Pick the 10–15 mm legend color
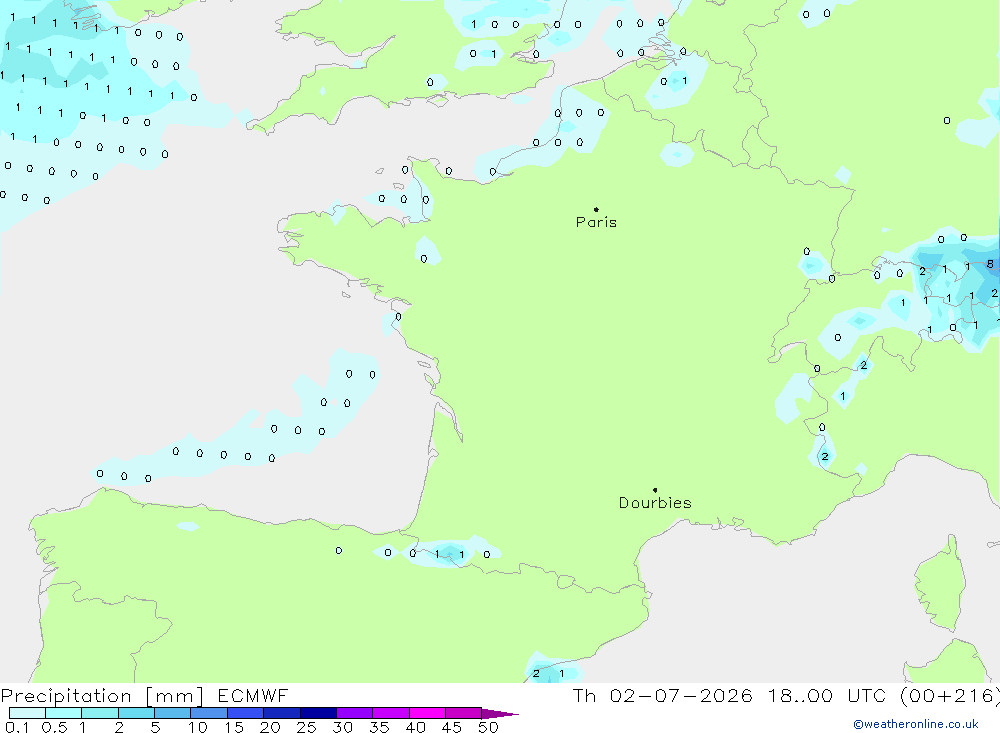1000x733 pixels. coord(209,713)
